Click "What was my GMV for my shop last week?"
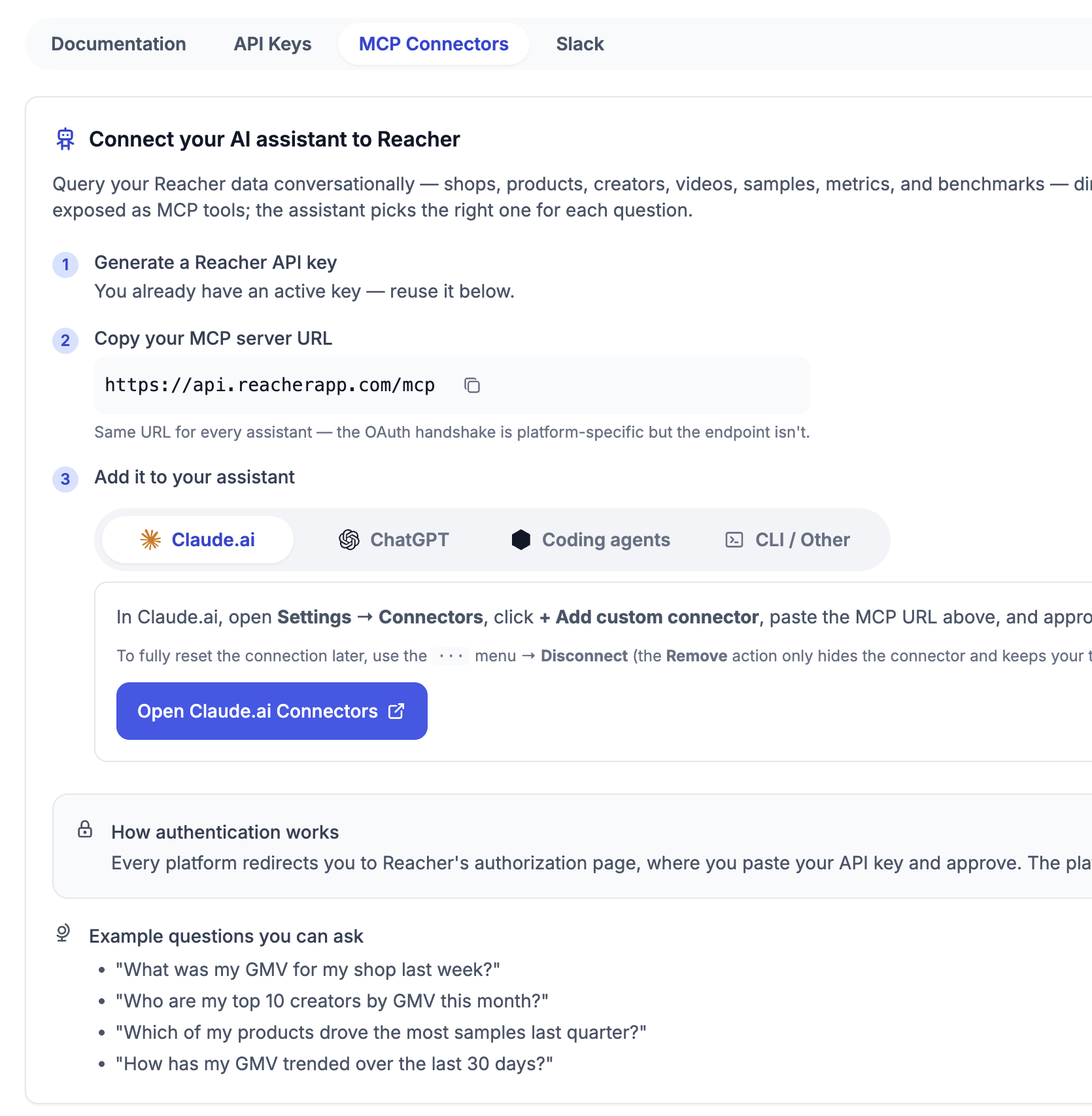This screenshot has height=1116, width=1092. (x=308, y=969)
